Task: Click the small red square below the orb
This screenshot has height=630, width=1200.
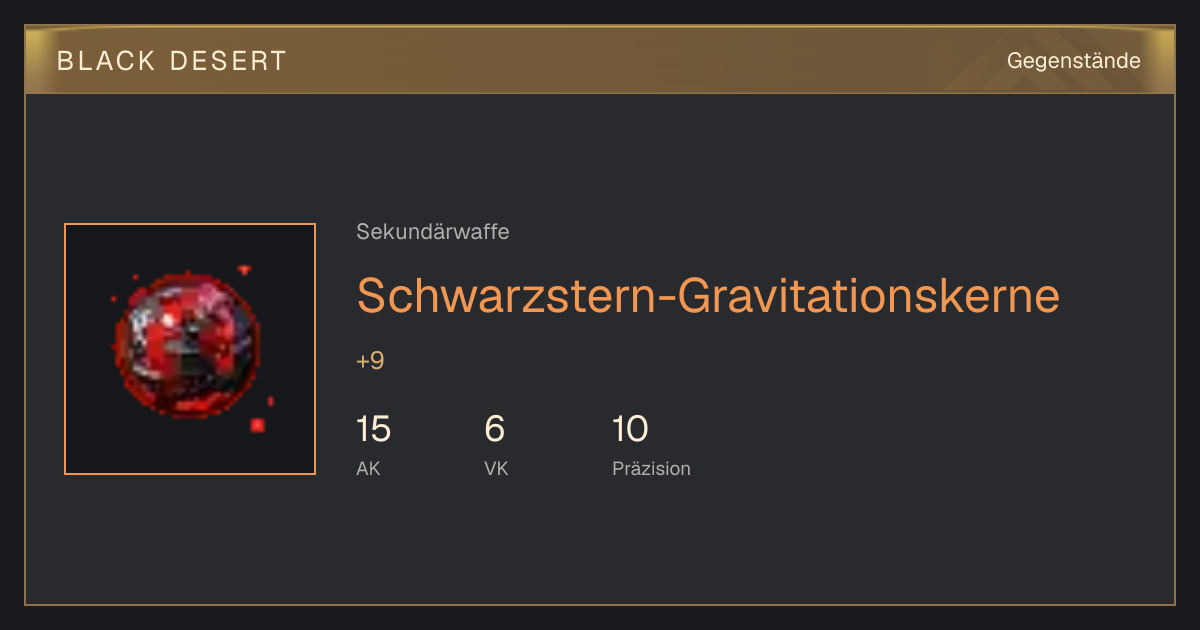Action: 257,425
